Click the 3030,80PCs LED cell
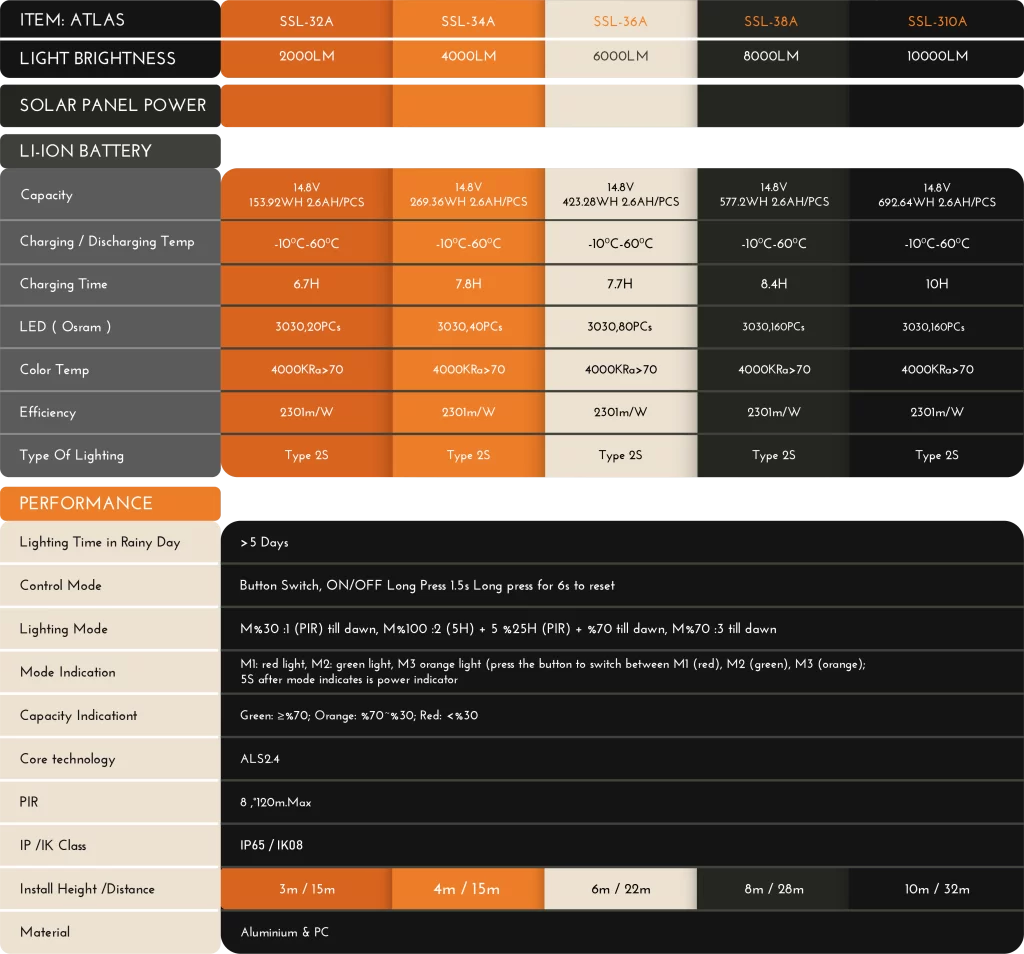This screenshot has height=954, width=1024. pyautogui.click(x=620, y=327)
